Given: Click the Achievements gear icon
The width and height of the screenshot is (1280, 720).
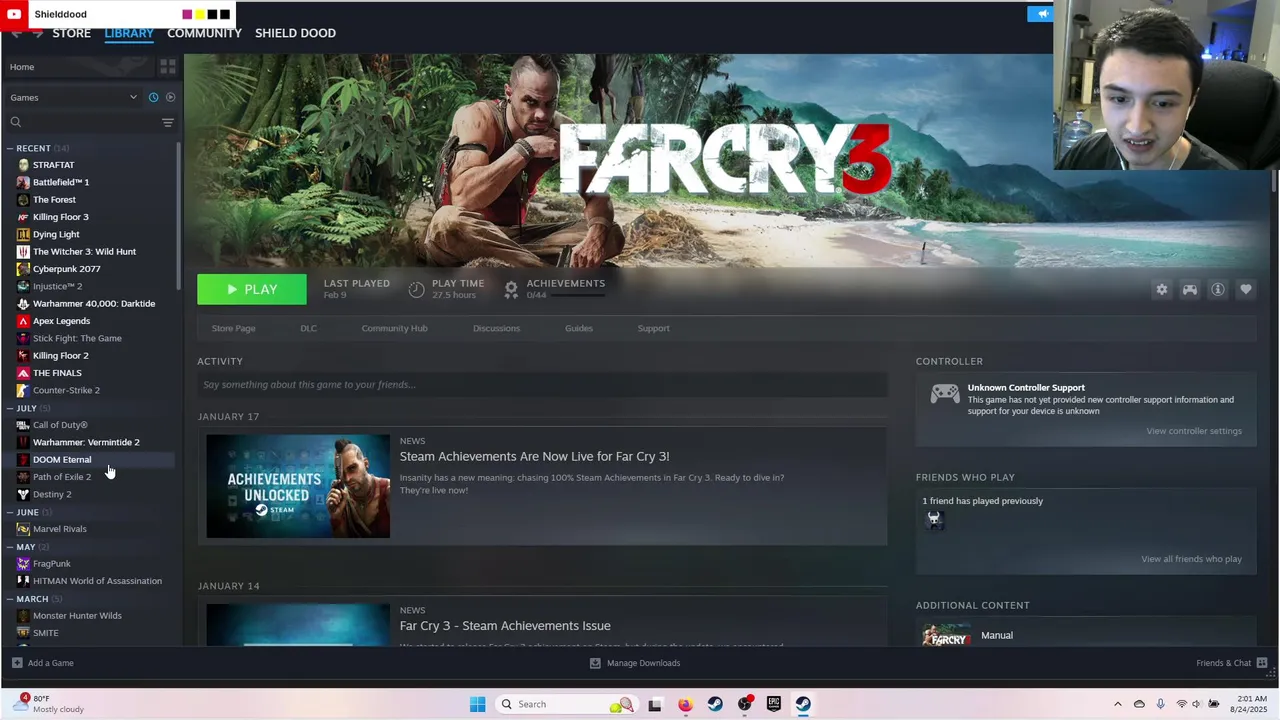Looking at the screenshot, I should pos(511,289).
